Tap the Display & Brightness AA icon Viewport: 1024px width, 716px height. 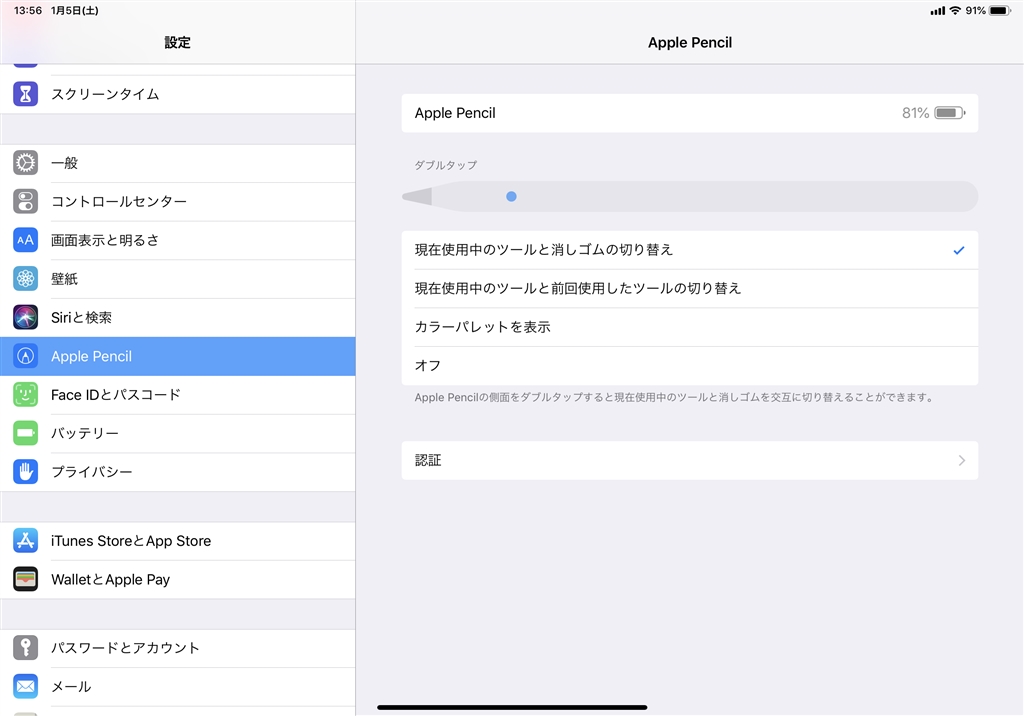point(25,240)
